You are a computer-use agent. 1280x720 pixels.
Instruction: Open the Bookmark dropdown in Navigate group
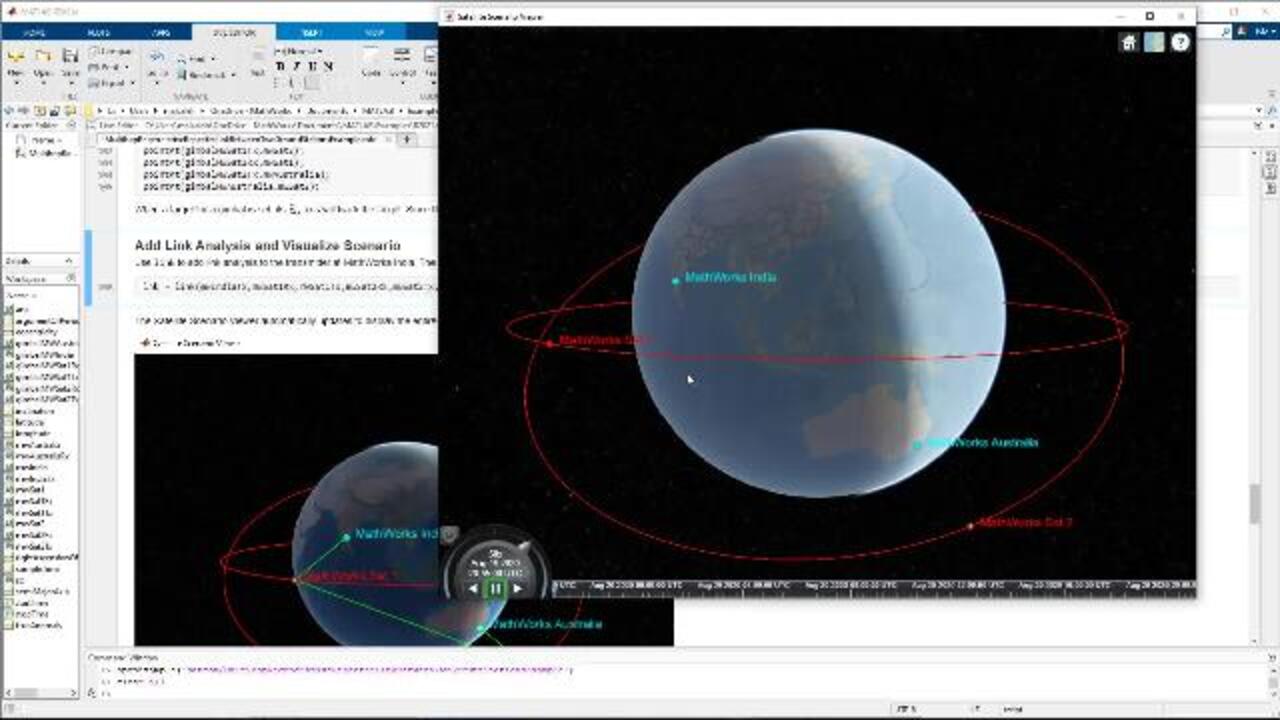[x=207, y=75]
